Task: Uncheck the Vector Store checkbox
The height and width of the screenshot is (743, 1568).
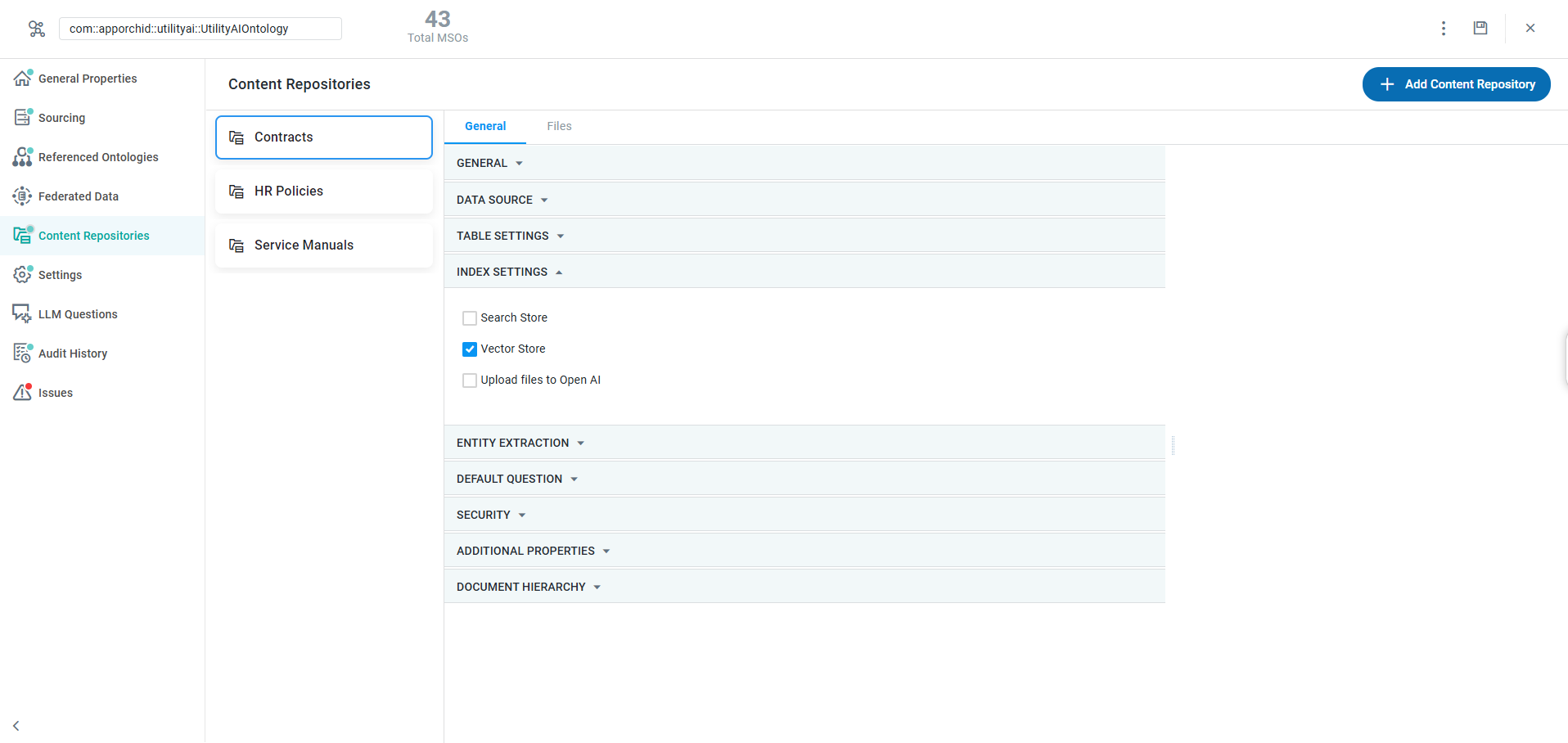Action: [x=470, y=349]
